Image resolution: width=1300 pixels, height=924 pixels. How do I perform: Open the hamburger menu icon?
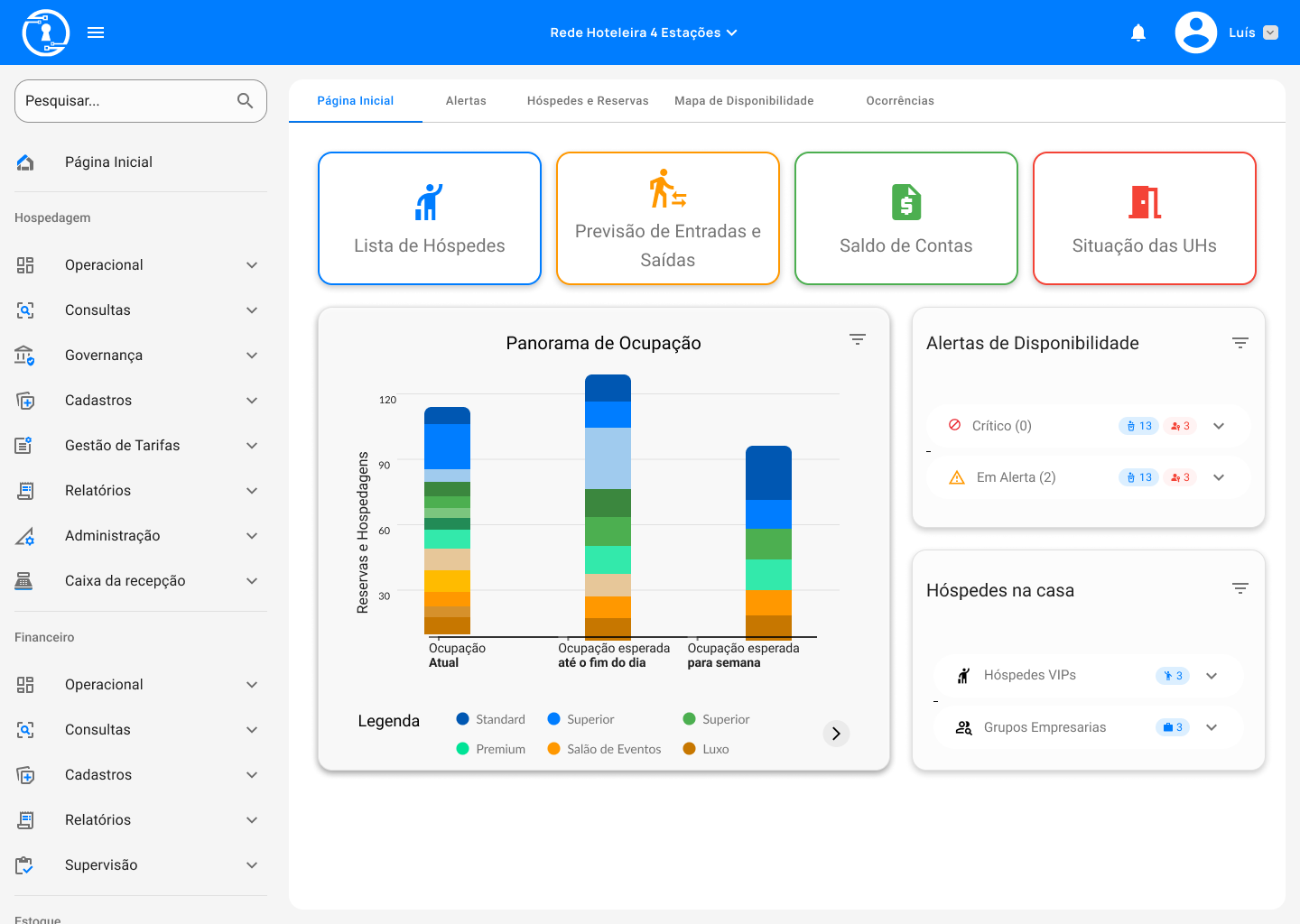96,32
